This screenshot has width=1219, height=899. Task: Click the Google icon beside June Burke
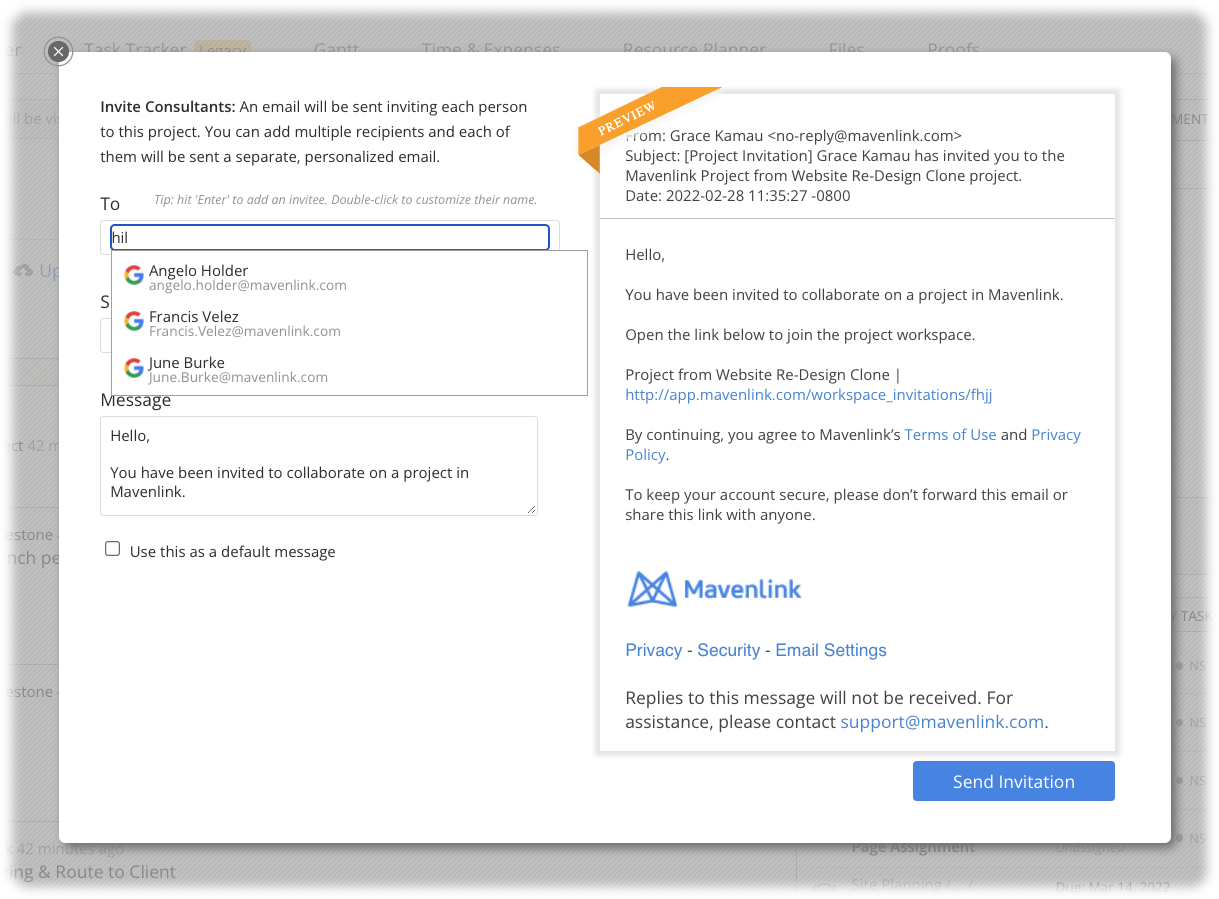134,368
